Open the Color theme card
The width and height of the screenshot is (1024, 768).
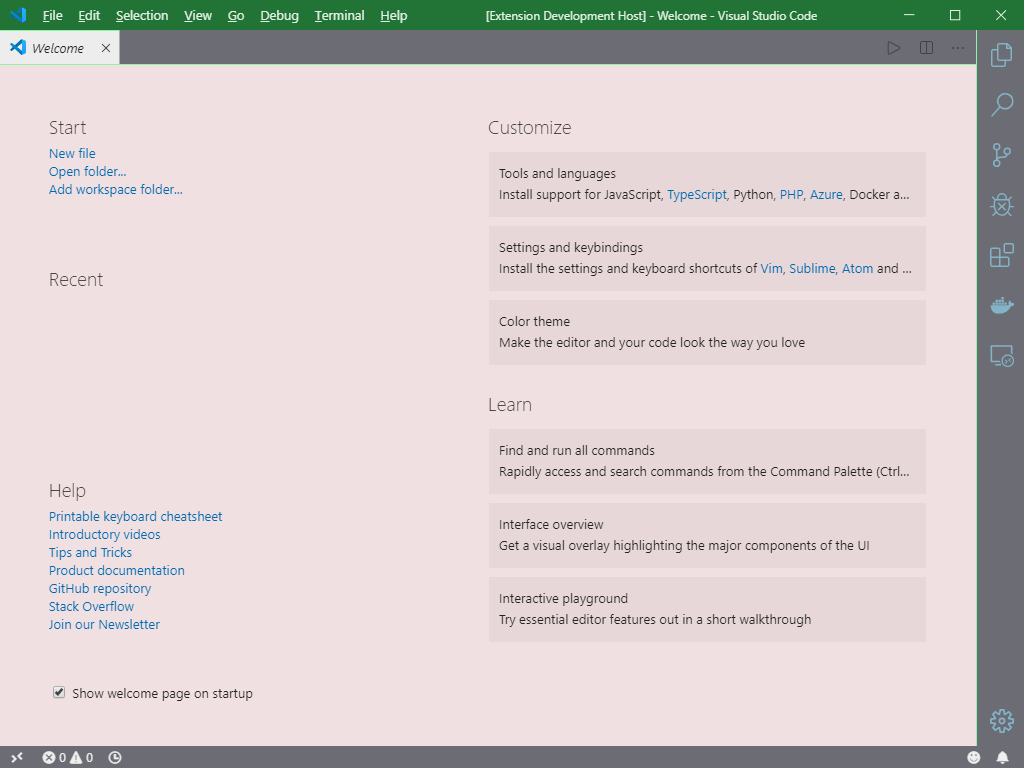[707, 332]
